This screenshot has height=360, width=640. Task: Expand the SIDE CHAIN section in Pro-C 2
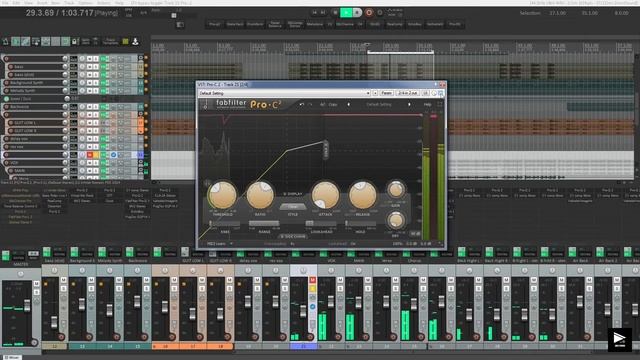pyautogui.click(x=292, y=236)
